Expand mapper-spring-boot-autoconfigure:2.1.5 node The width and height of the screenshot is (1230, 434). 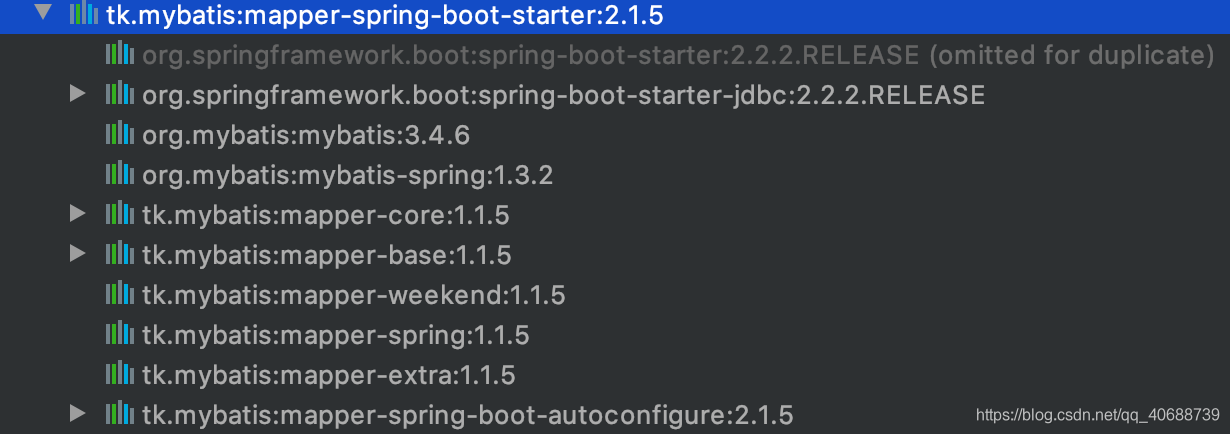tap(77, 413)
